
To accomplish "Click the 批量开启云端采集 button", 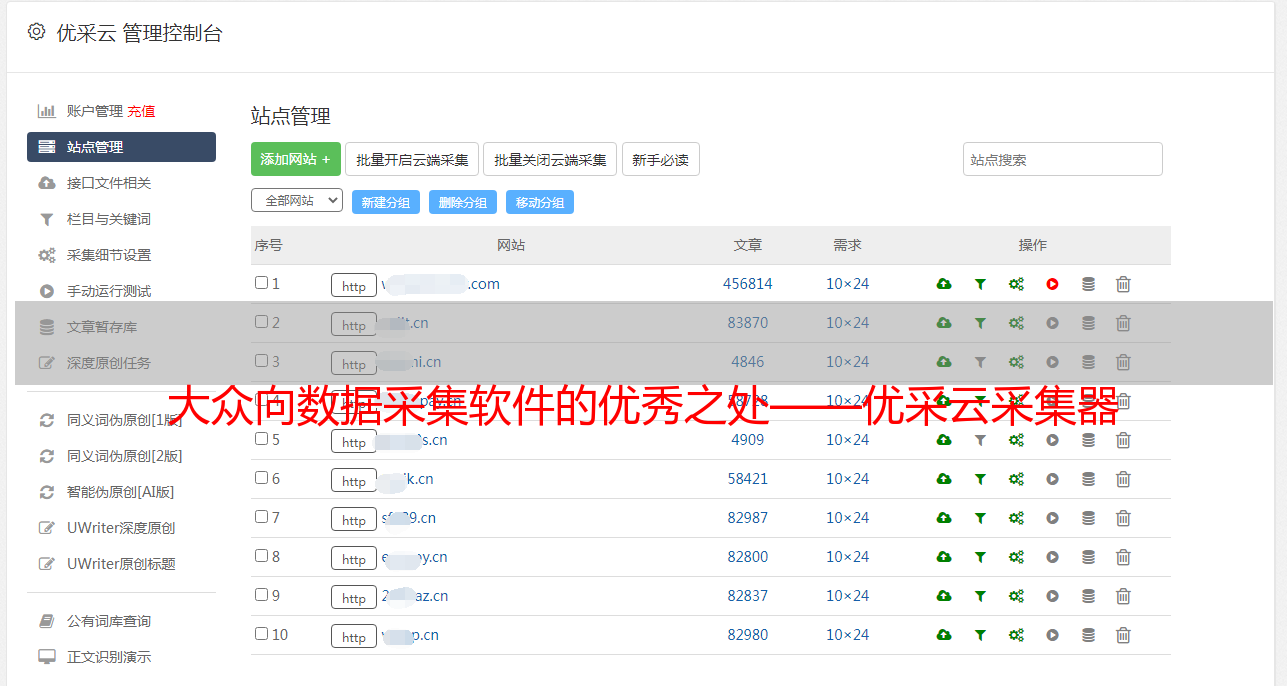I will pos(412,159).
